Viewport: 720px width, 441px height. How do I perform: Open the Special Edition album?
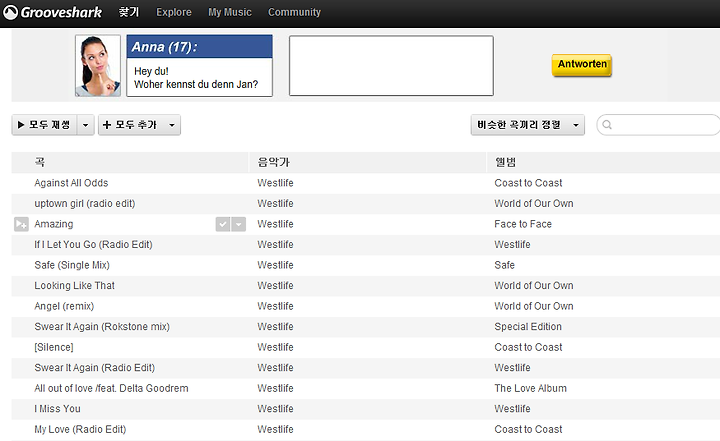(528, 327)
